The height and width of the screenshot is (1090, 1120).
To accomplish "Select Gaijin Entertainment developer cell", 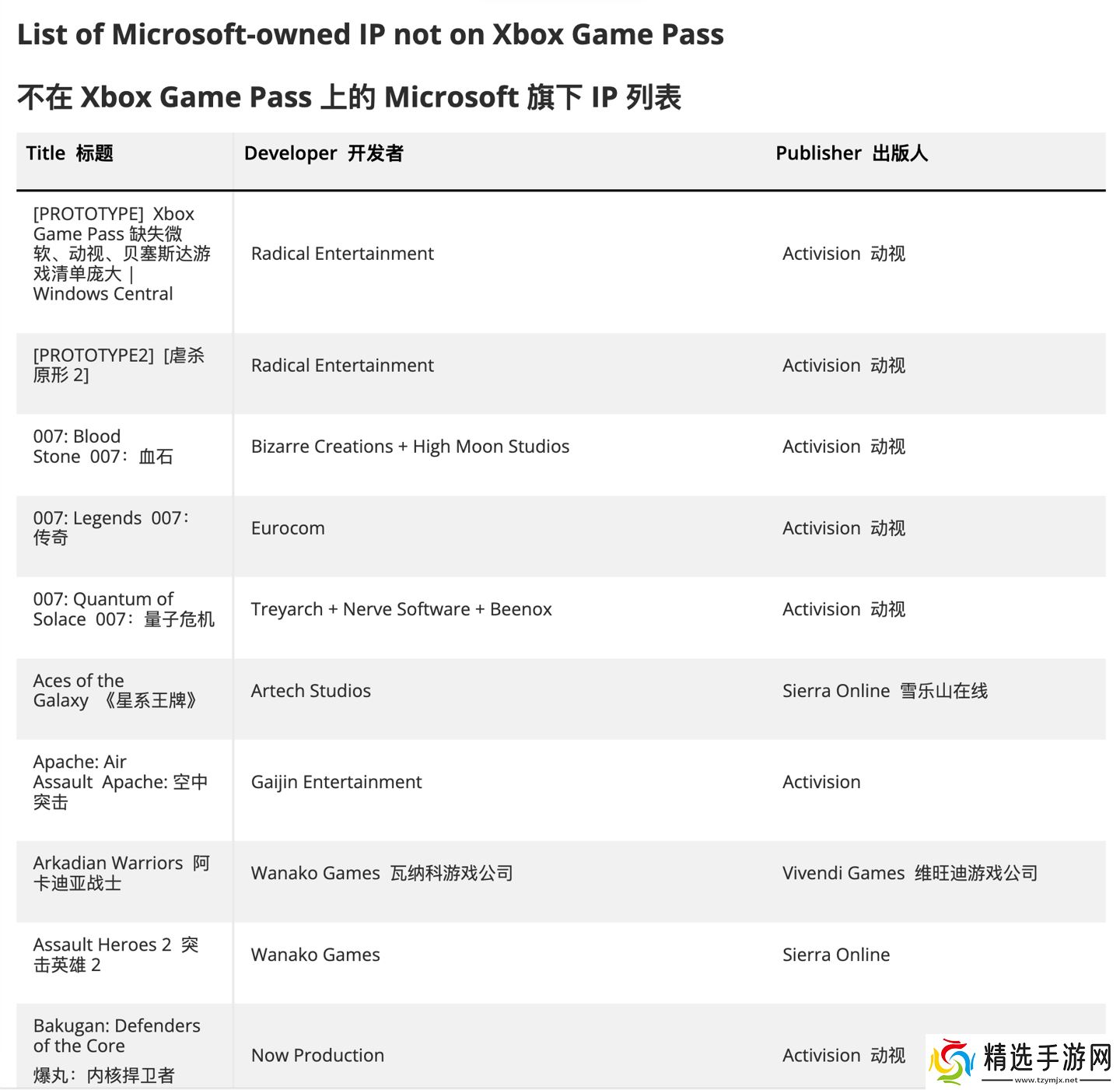I will pyautogui.click(x=336, y=782).
